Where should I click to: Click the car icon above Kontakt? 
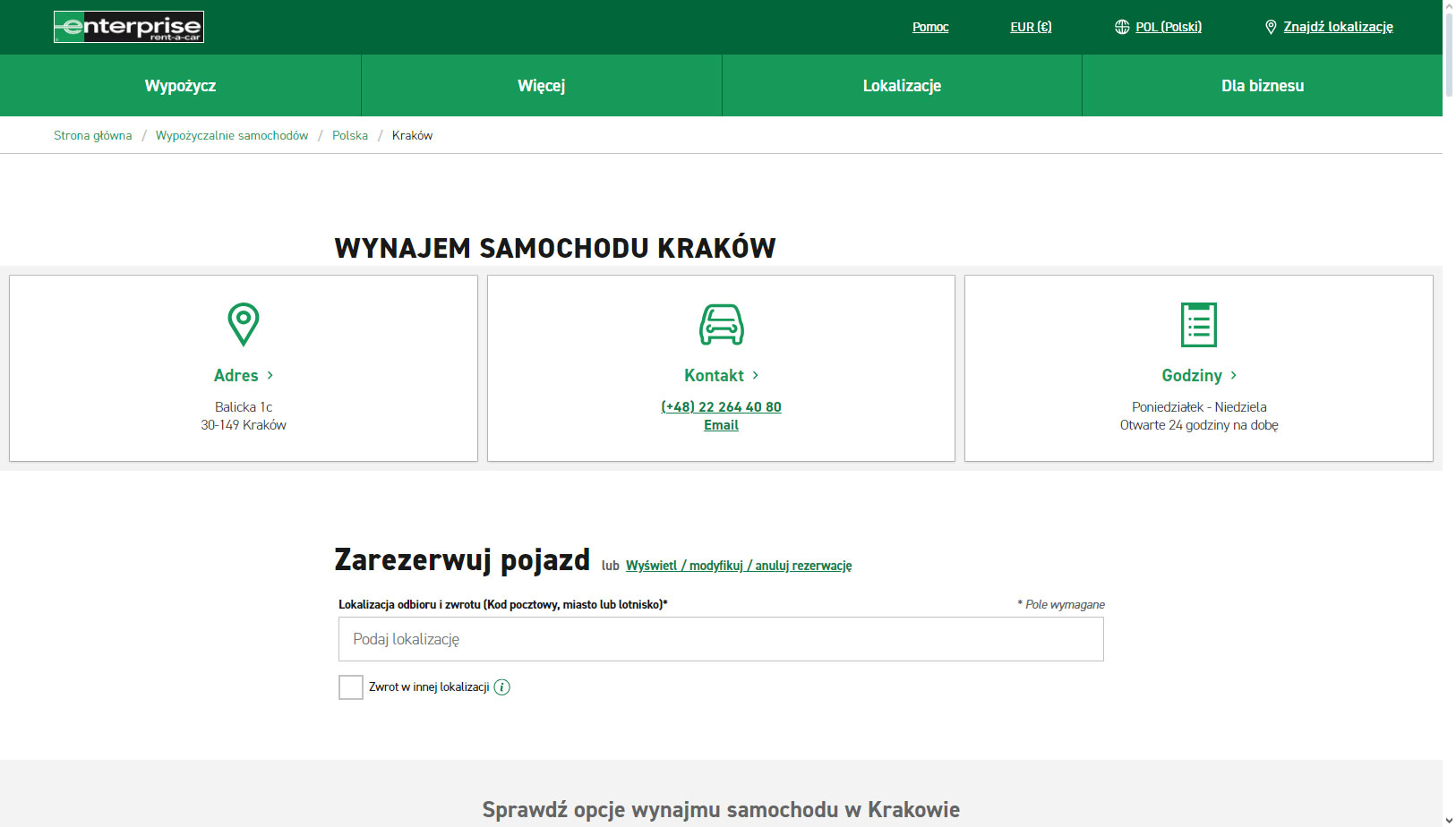[721, 324]
